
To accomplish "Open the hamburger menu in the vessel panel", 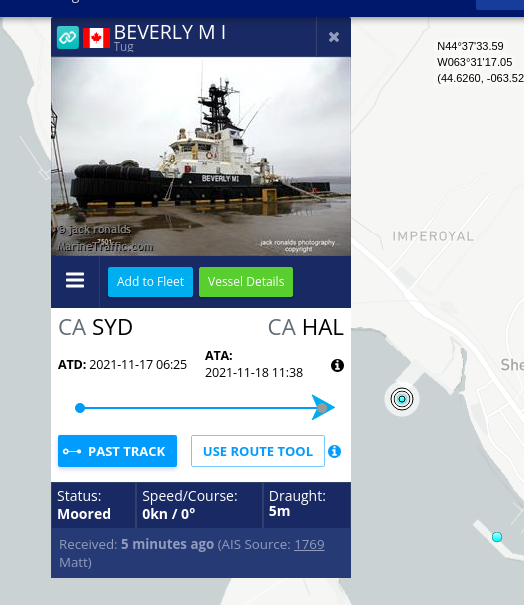I will [75, 280].
